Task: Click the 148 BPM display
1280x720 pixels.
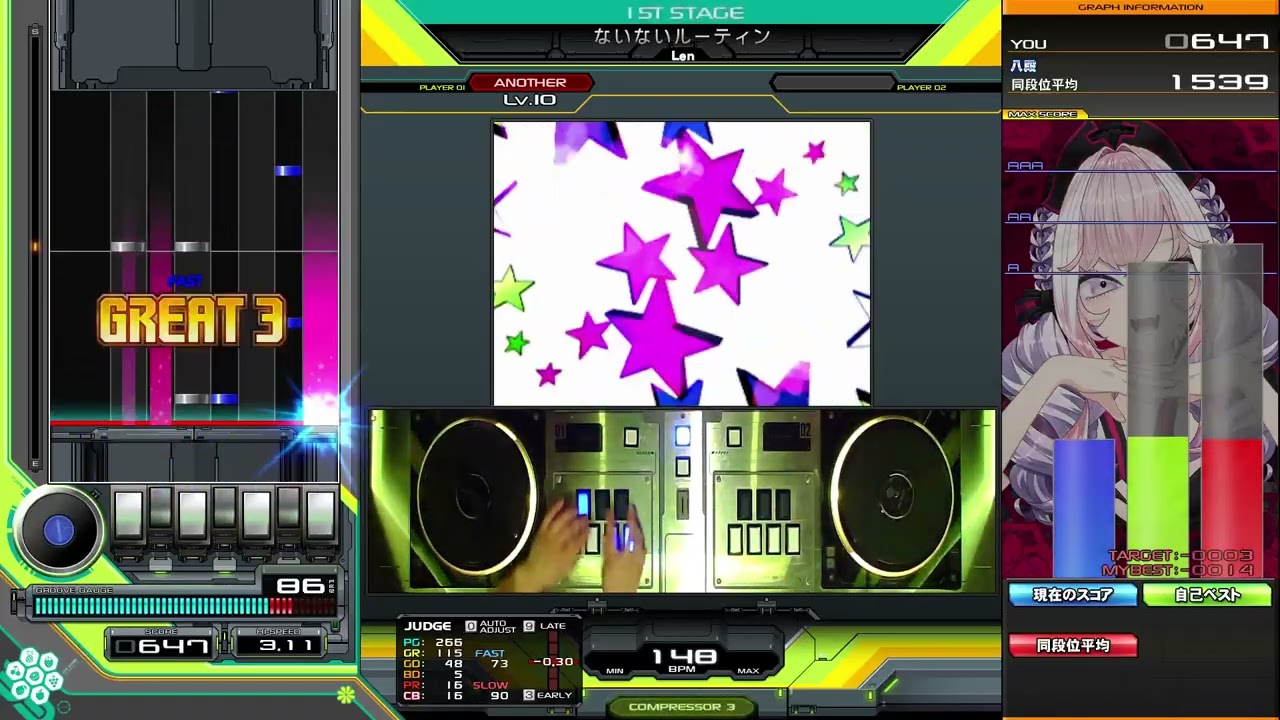Action: click(x=681, y=657)
